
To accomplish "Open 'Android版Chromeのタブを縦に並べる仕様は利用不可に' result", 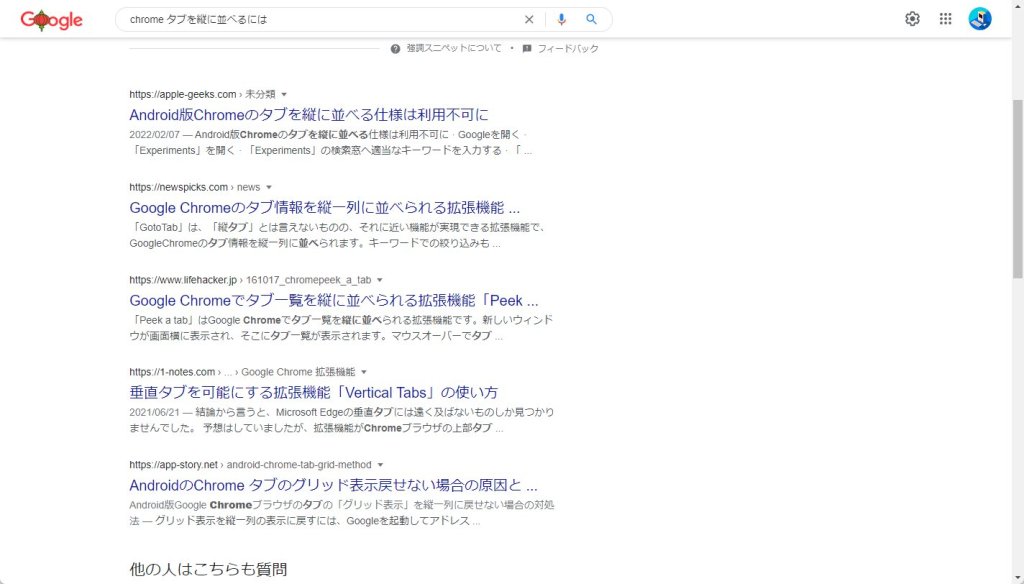I will [309, 115].
